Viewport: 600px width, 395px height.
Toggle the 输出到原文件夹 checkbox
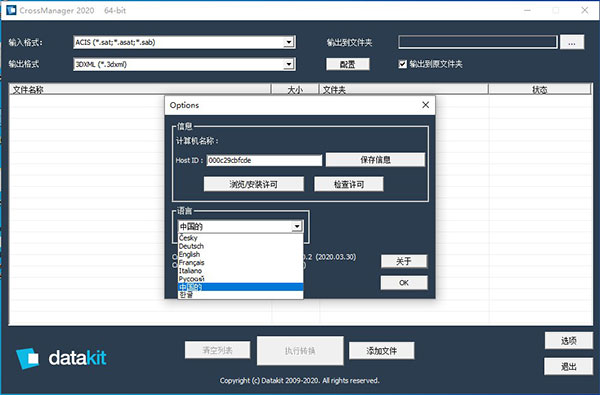pyautogui.click(x=402, y=64)
